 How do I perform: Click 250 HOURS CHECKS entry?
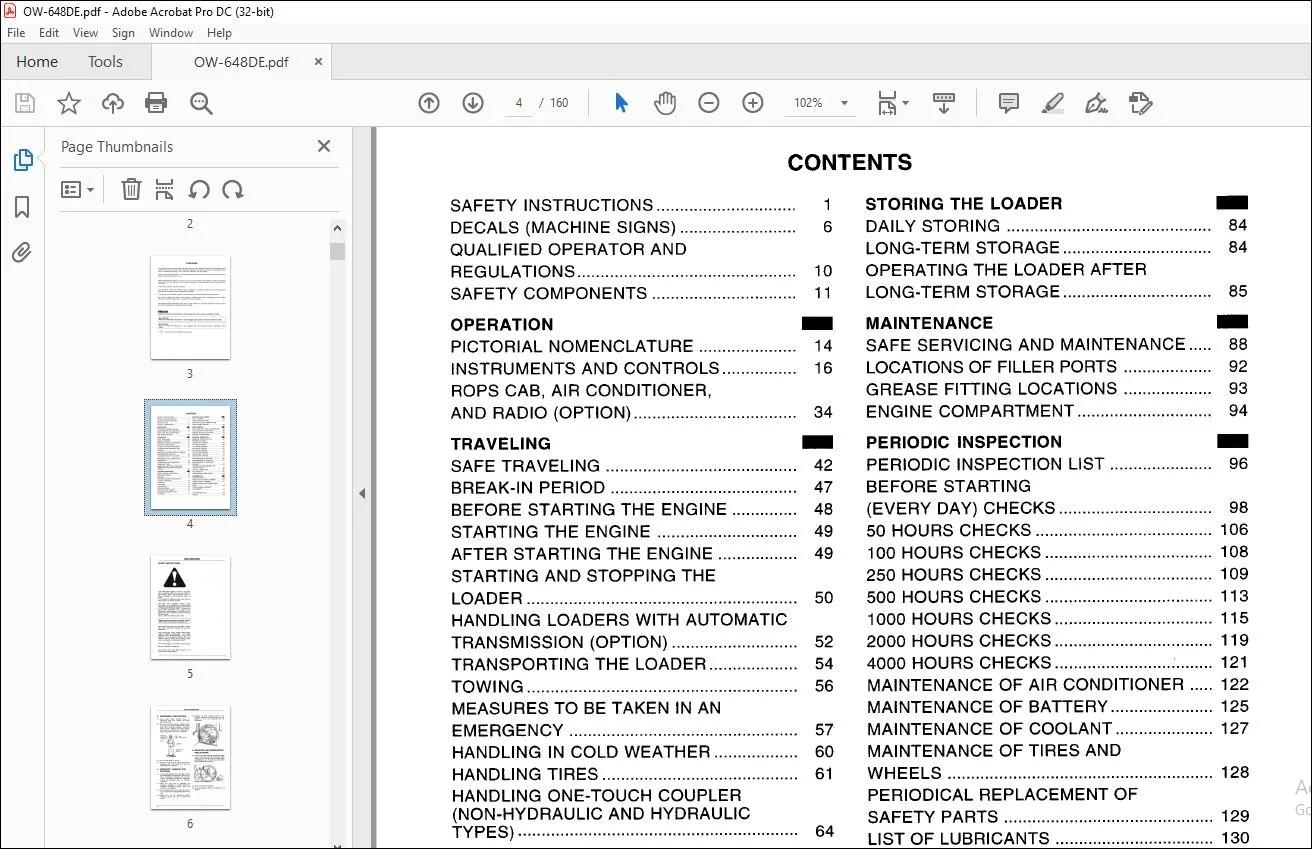tap(1057, 574)
